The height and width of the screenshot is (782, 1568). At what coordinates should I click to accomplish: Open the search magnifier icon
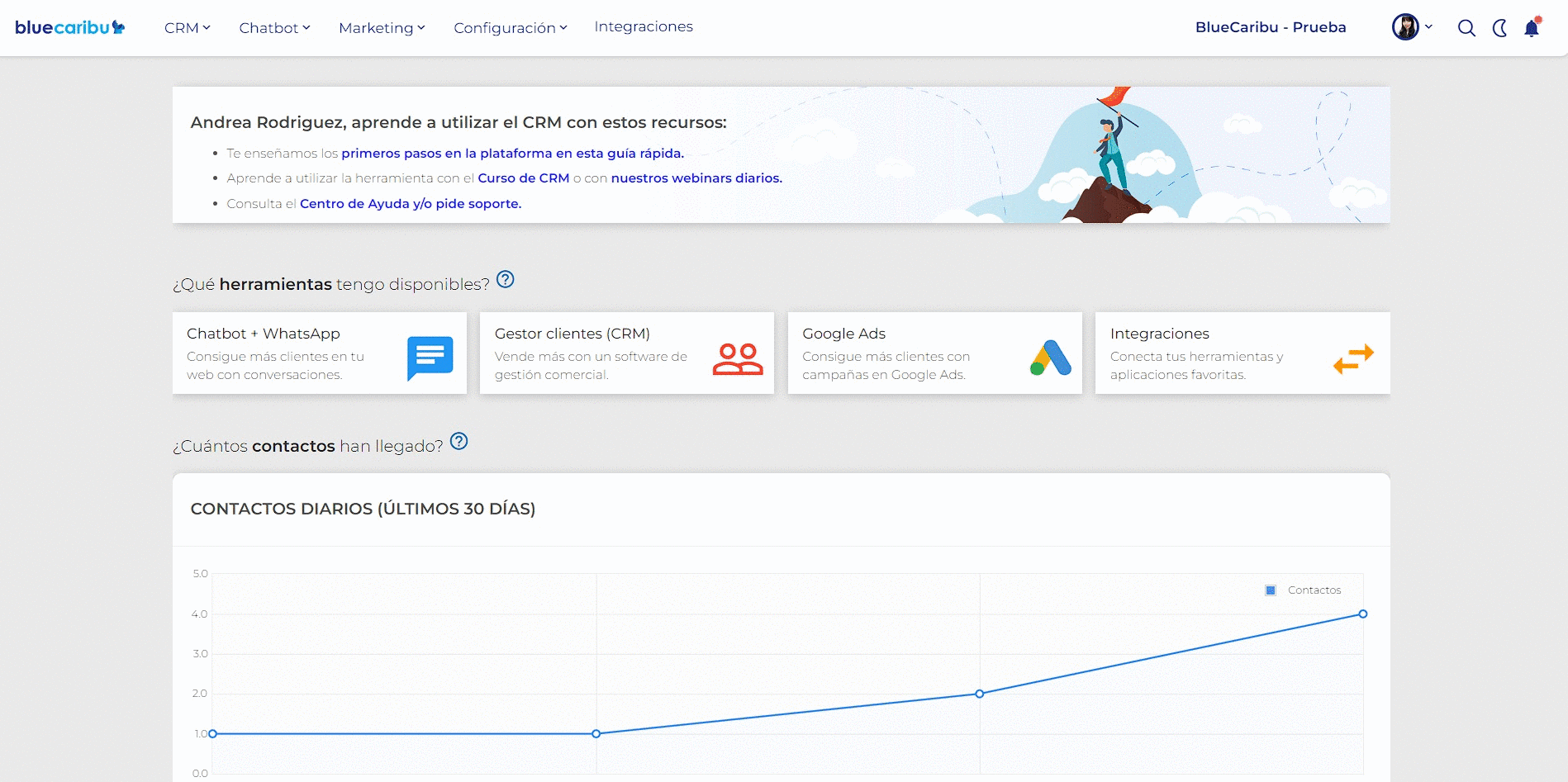[1466, 28]
